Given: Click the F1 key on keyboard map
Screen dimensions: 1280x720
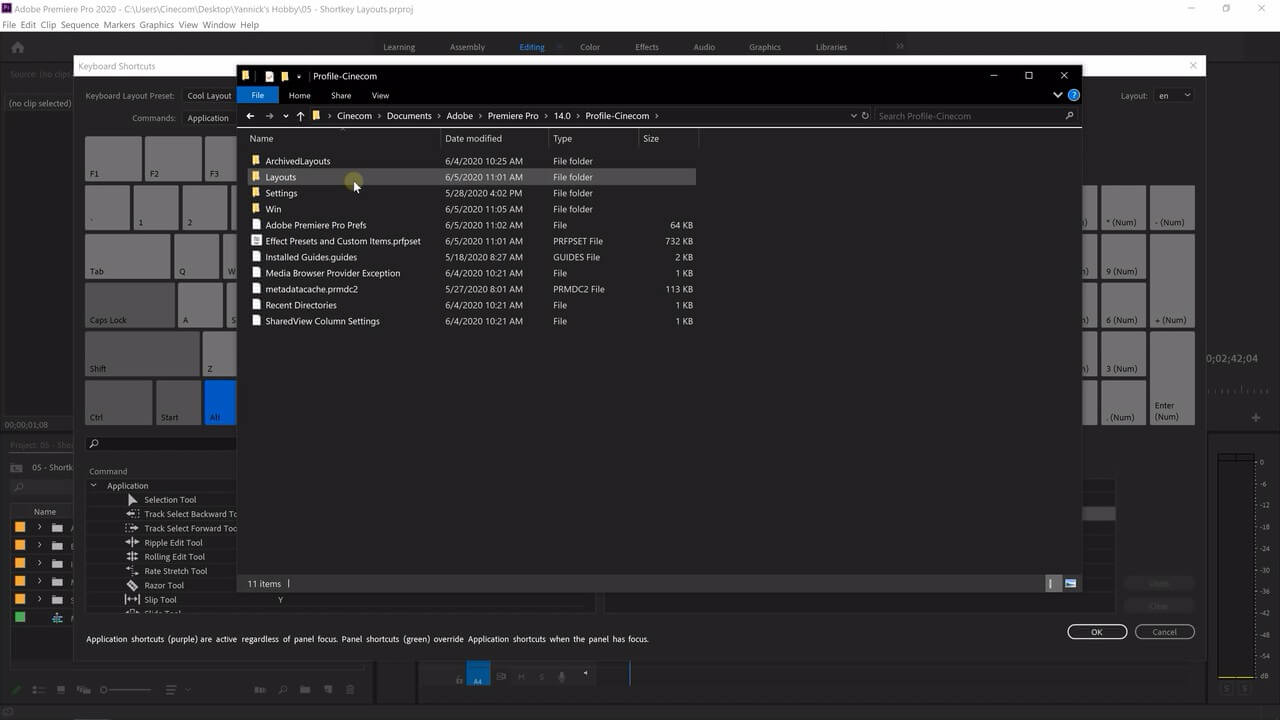Looking at the screenshot, I should 113,158.
